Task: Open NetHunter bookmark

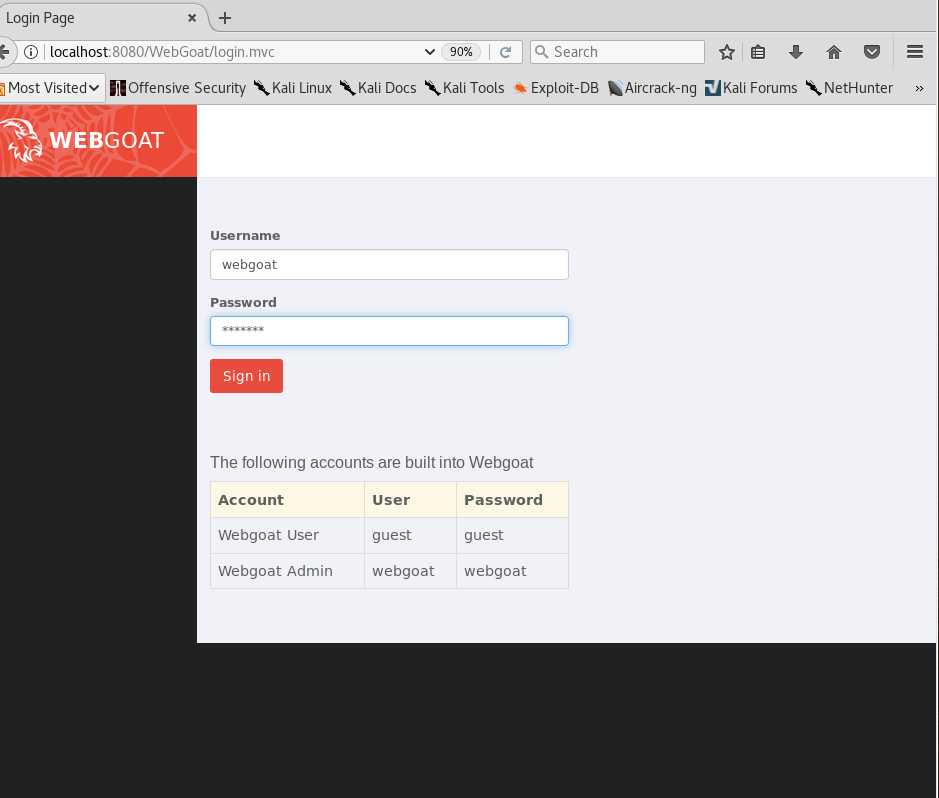Action: coord(849,88)
